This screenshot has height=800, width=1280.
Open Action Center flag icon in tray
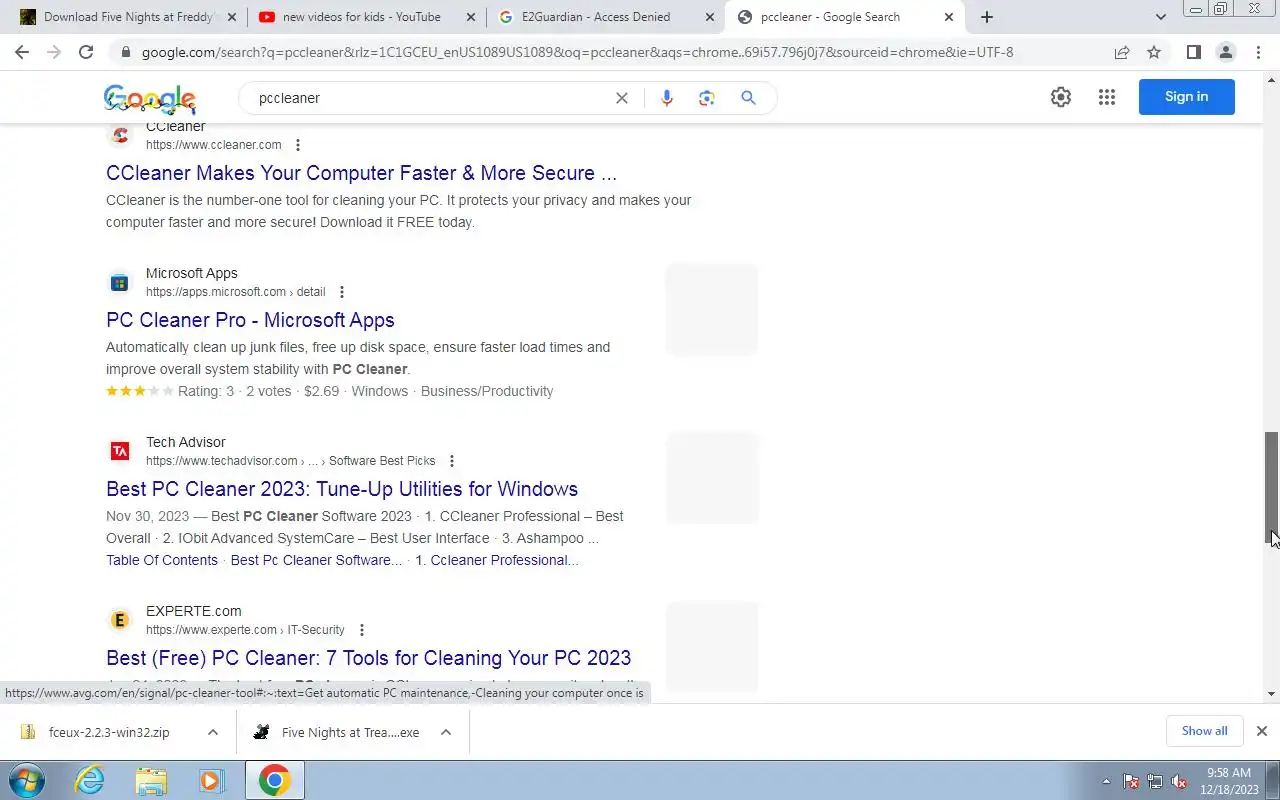(1131, 781)
